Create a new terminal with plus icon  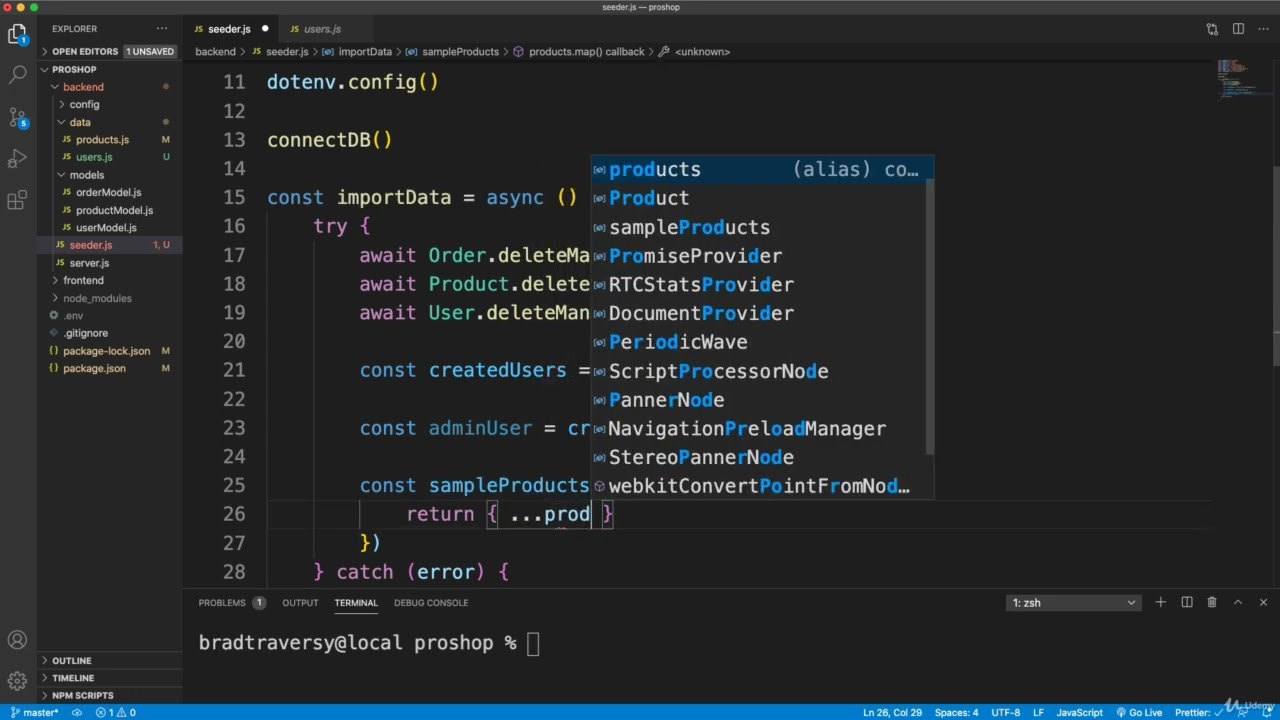tap(1160, 602)
